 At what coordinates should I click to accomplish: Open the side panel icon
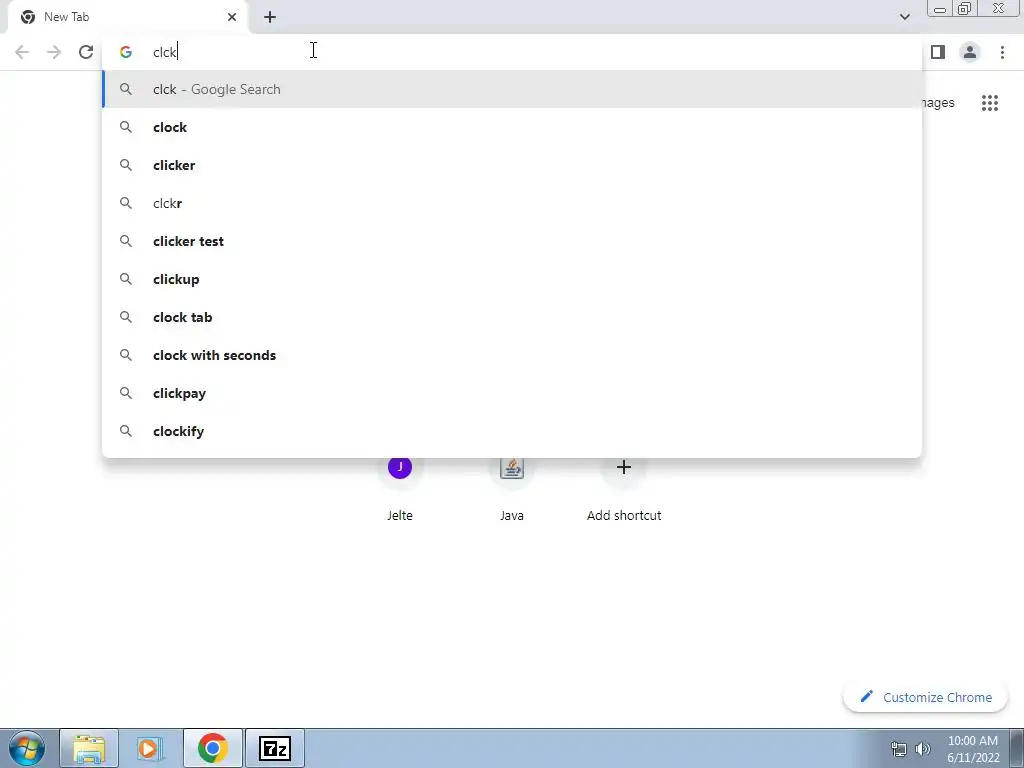pyautogui.click(x=938, y=52)
